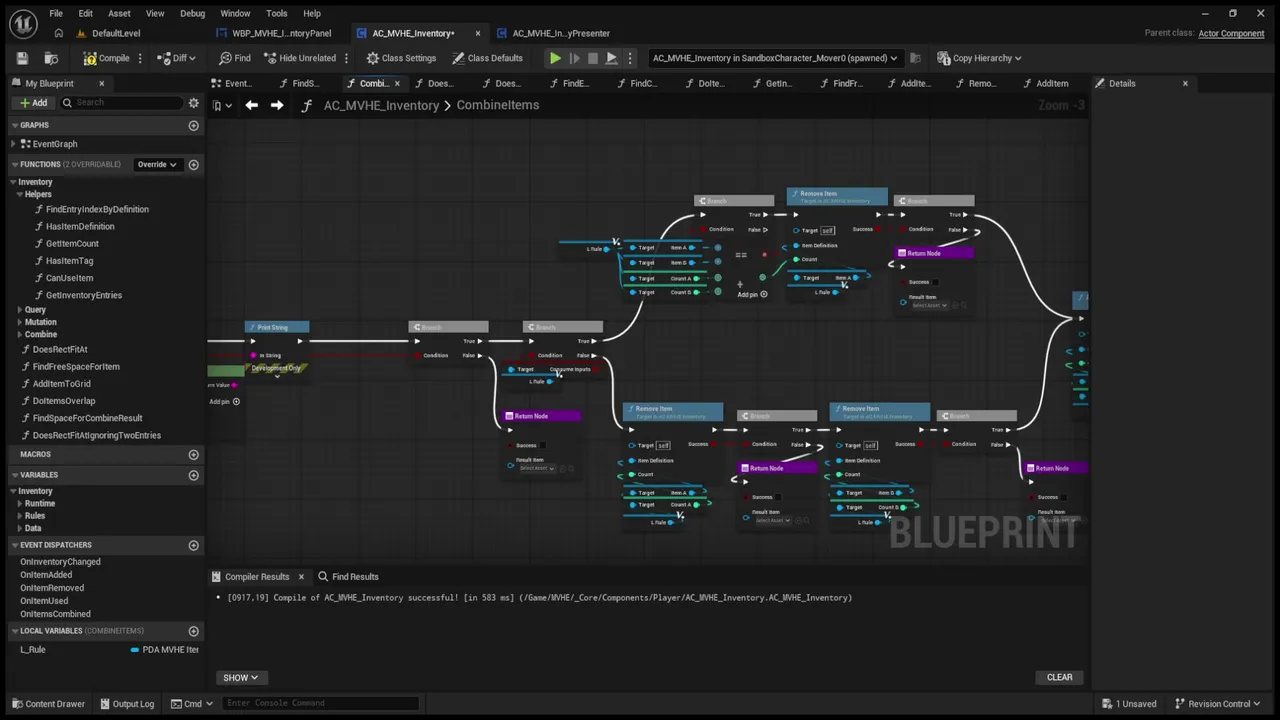Clear the compiler results log
Screen dimensions: 1280x720
1059,678
